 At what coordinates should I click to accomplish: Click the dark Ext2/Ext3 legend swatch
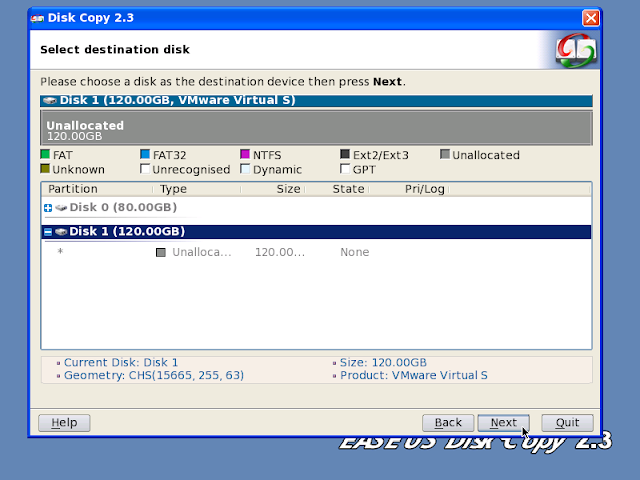click(345, 154)
